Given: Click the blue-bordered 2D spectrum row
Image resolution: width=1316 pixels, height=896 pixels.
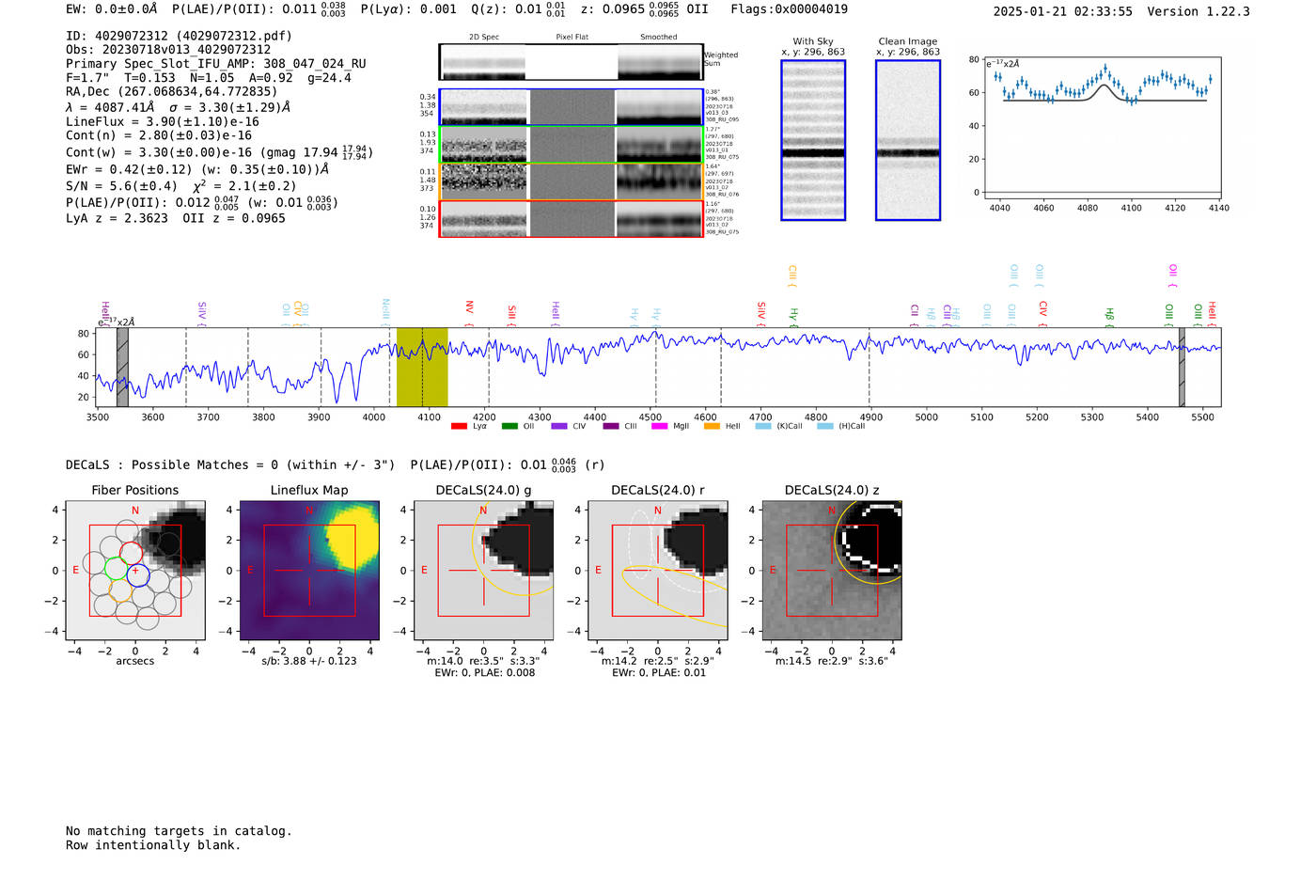Looking at the screenshot, I should [571, 107].
